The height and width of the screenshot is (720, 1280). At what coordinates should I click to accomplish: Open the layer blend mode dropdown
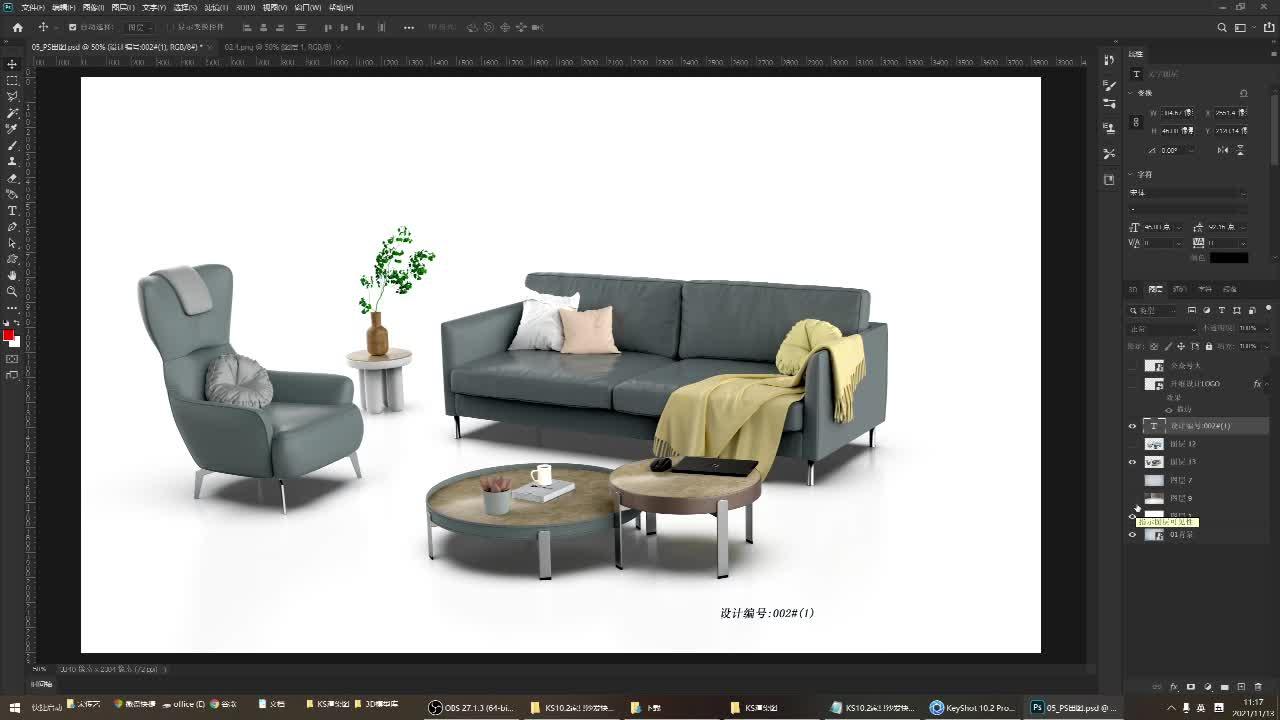click(x=1162, y=328)
